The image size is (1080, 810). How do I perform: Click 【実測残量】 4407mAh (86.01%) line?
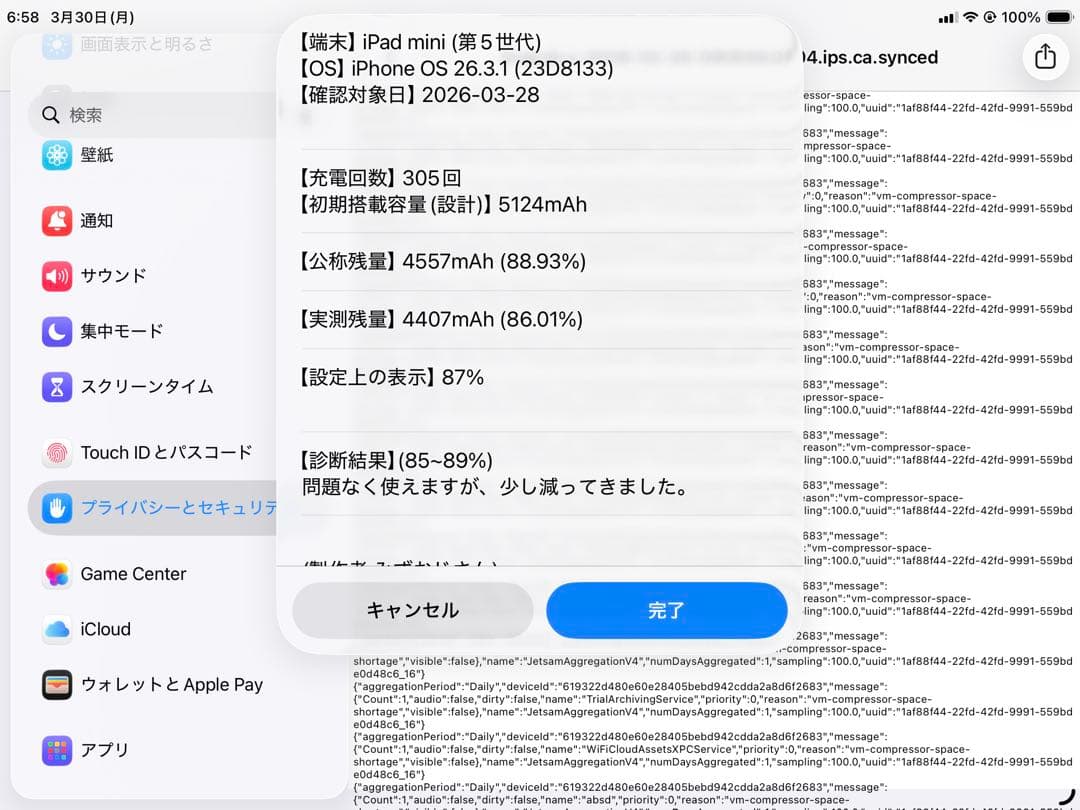[x=441, y=319]
